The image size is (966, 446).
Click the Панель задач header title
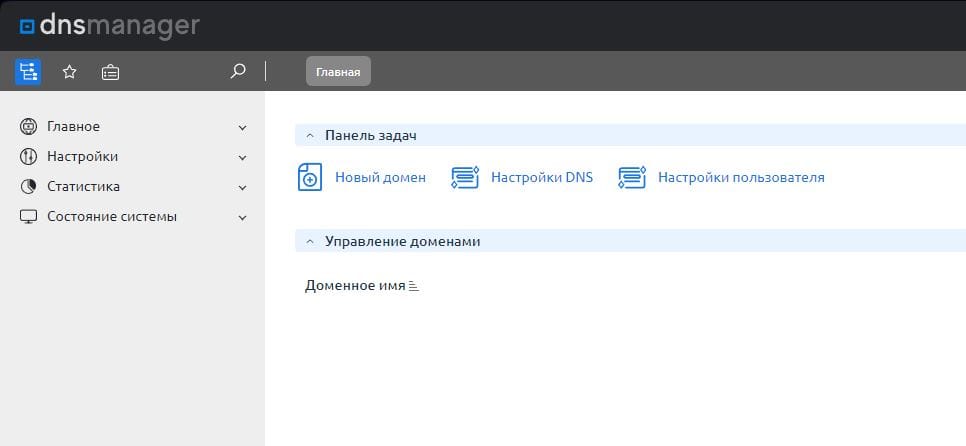[371, 136]
